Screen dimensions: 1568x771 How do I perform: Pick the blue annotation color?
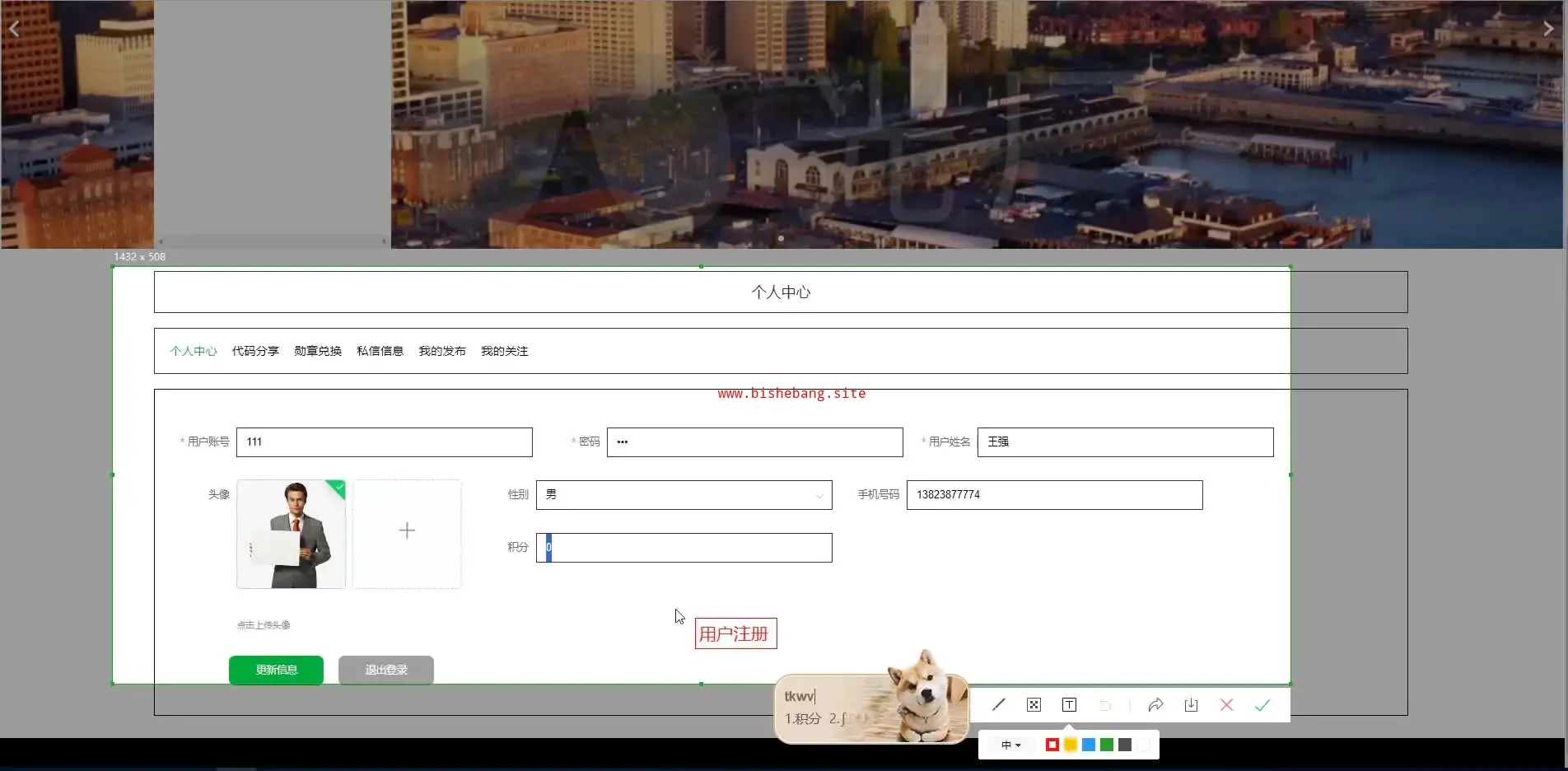tap(1089, 745)
